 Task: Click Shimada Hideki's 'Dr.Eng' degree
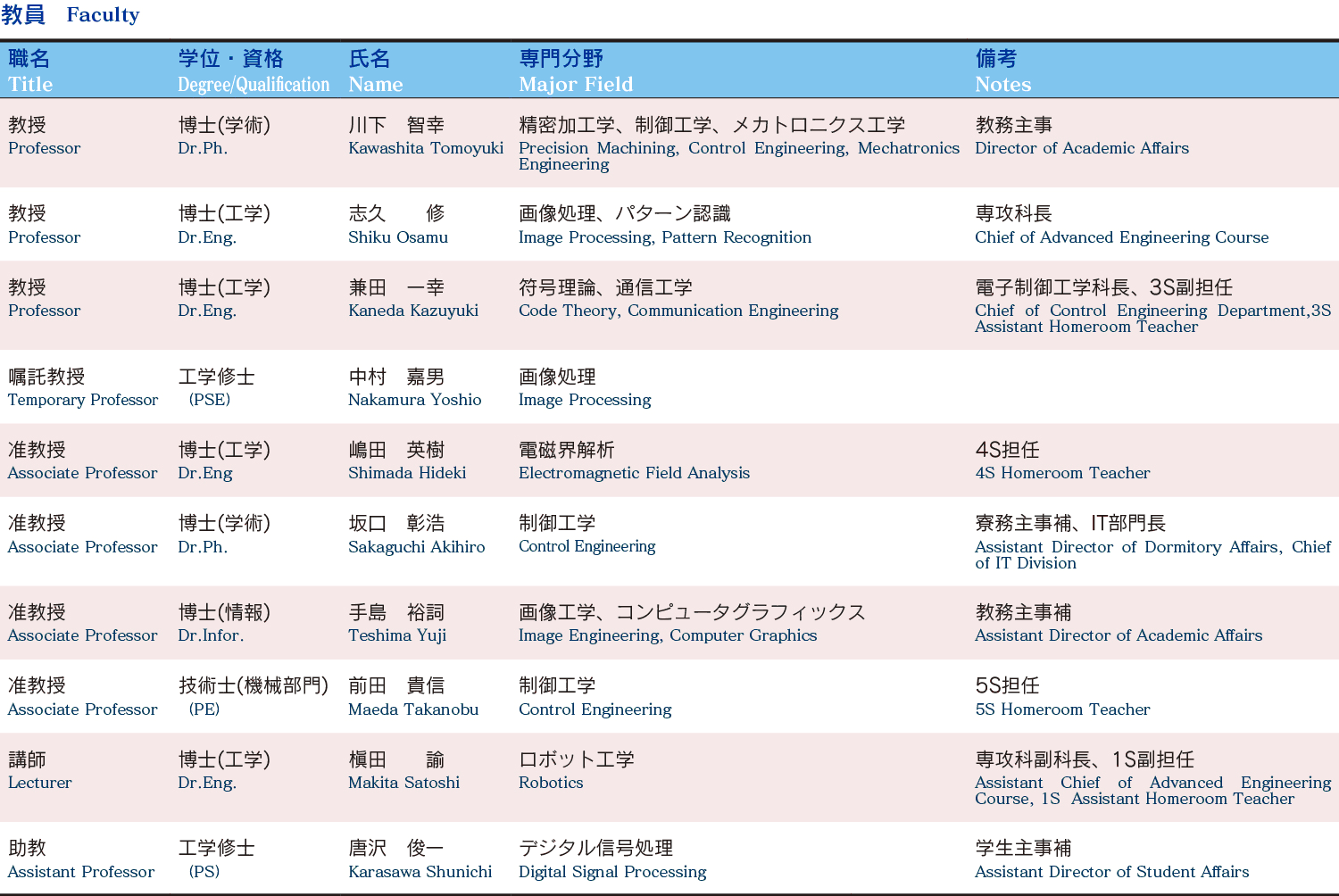(x=205, y=473)
